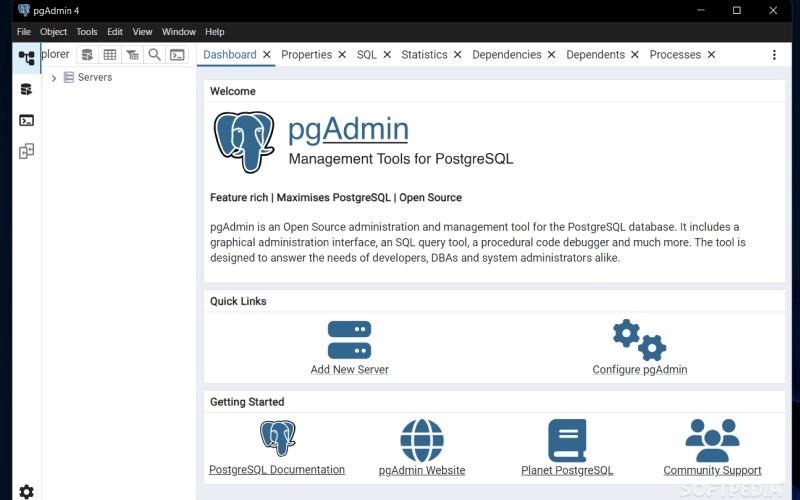The image size is (800, 500).
Task: Click the pgAdmin Website globe icon
Action: click(x=422, y=440)
